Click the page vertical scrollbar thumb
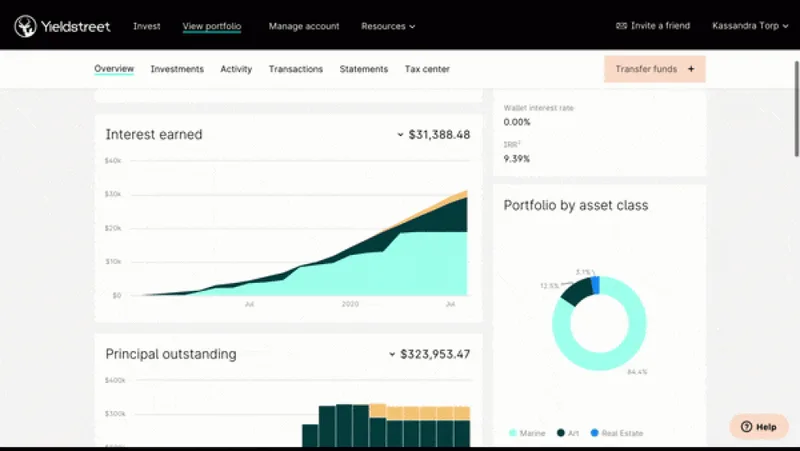The height and width of the screenshot is (451, 800). (x=796, y=109)
